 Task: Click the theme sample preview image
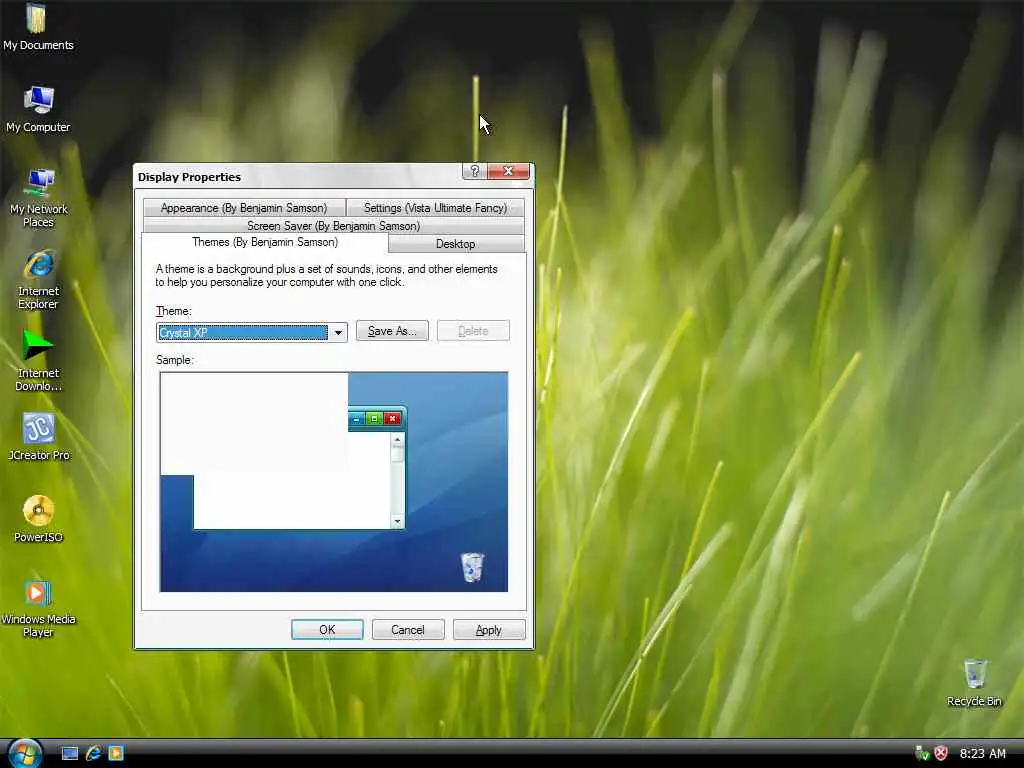pyautogui.click(x=334, y=482)
